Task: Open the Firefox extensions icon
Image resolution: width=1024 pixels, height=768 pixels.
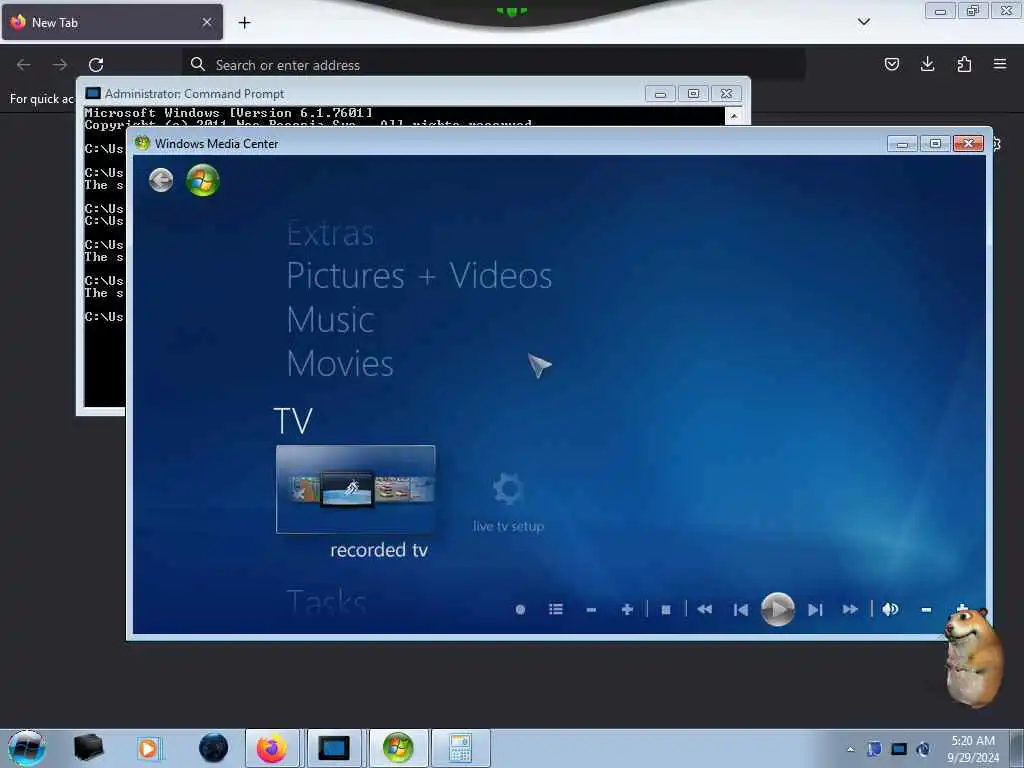Action: (x=964, y=64)
